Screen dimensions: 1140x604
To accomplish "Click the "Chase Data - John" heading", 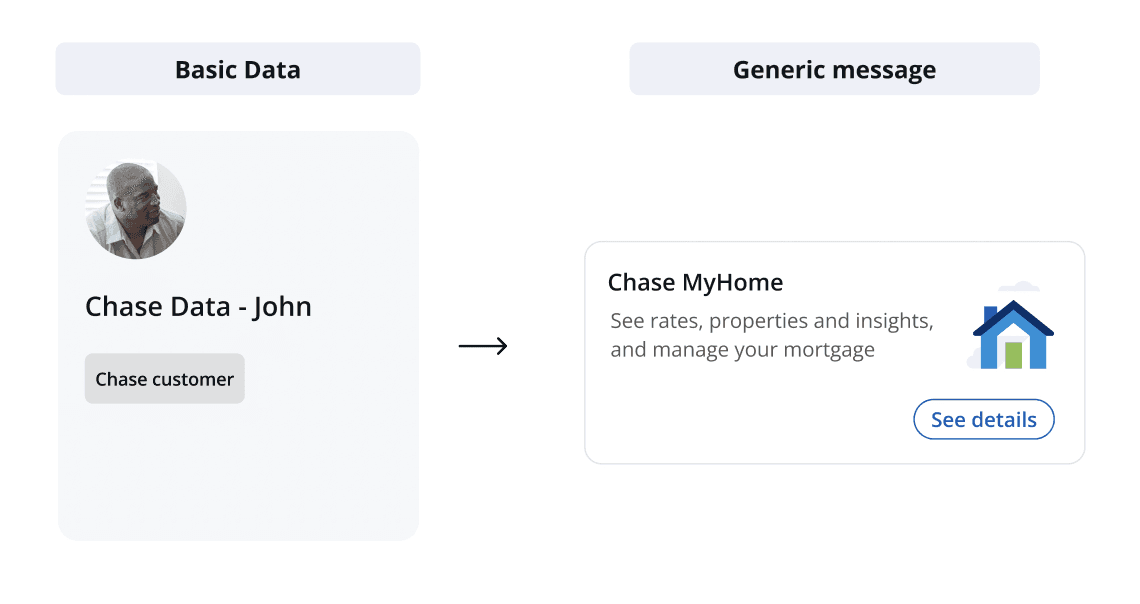I will click(x=198, y=306).
